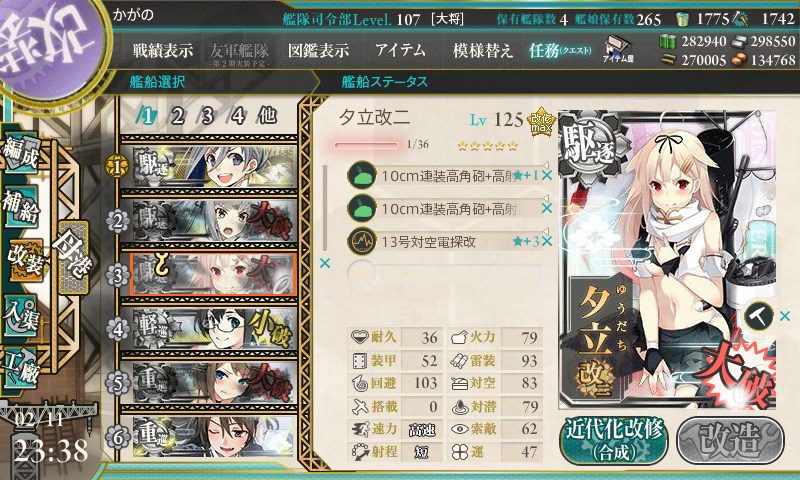
Task: Click the 近代化改修 modernization button
Action: coord(614,440)
